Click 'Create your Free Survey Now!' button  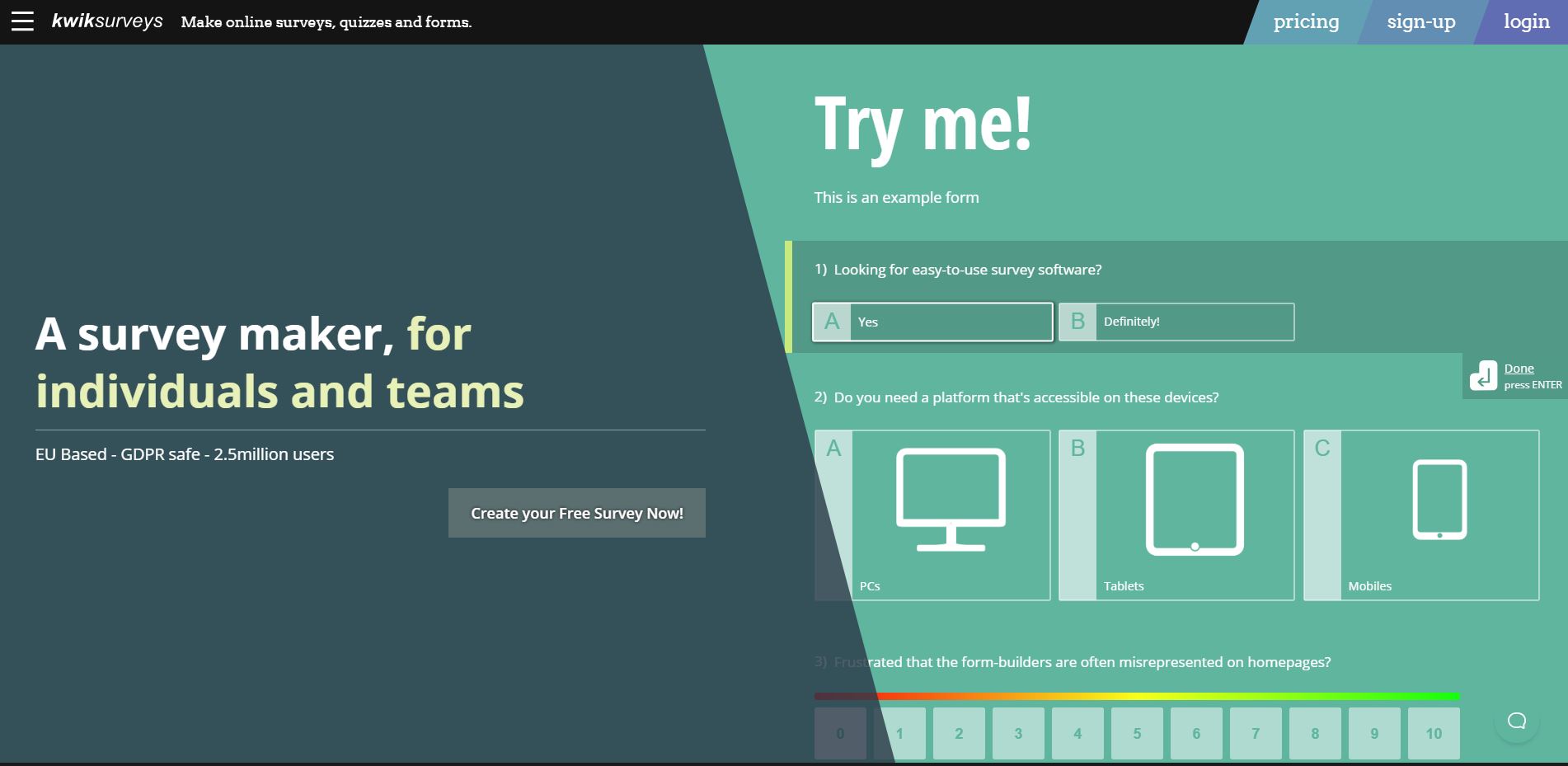pyautogui.click(x=576, y=513)
